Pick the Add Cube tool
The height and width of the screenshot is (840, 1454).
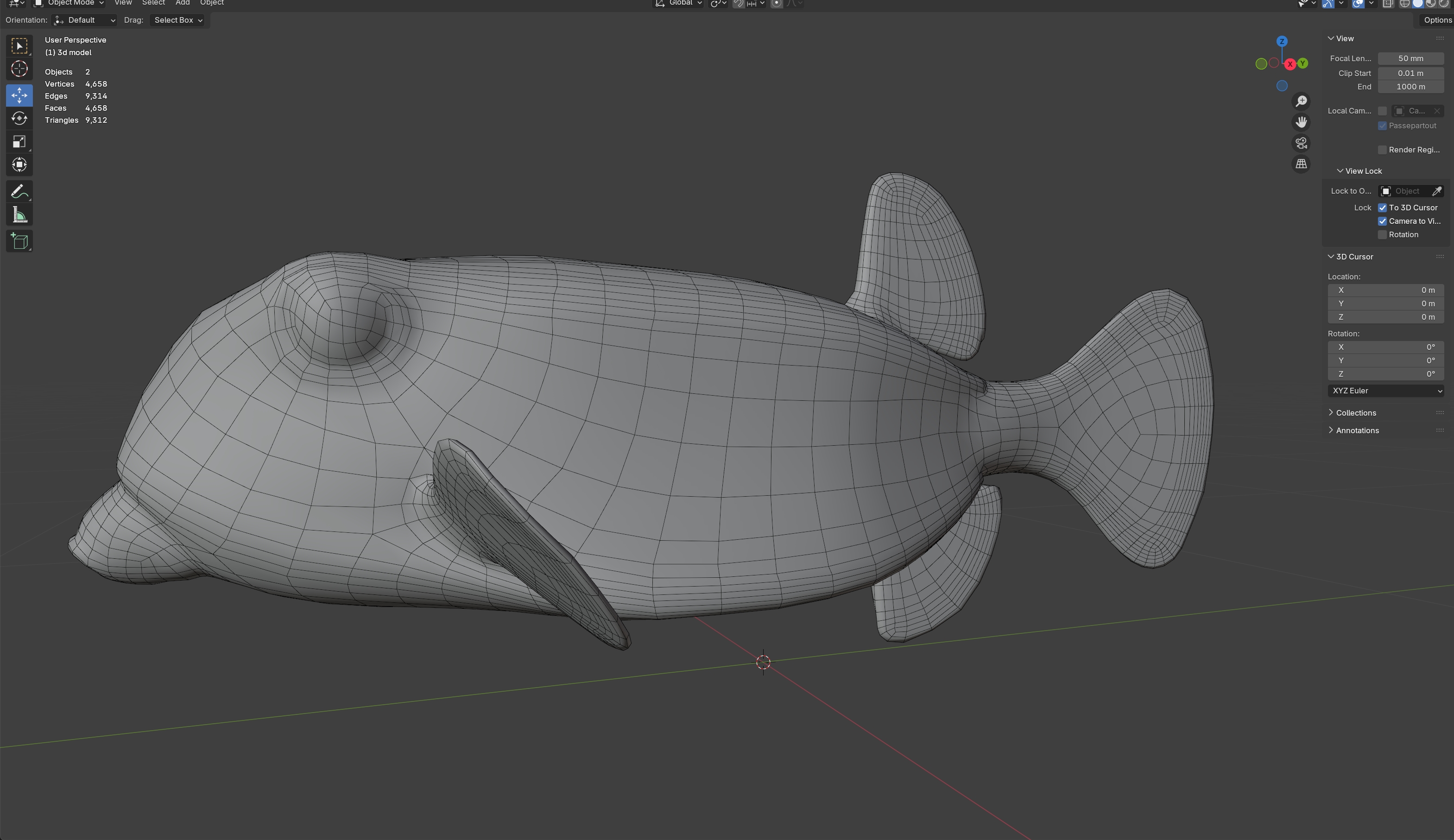19,241
